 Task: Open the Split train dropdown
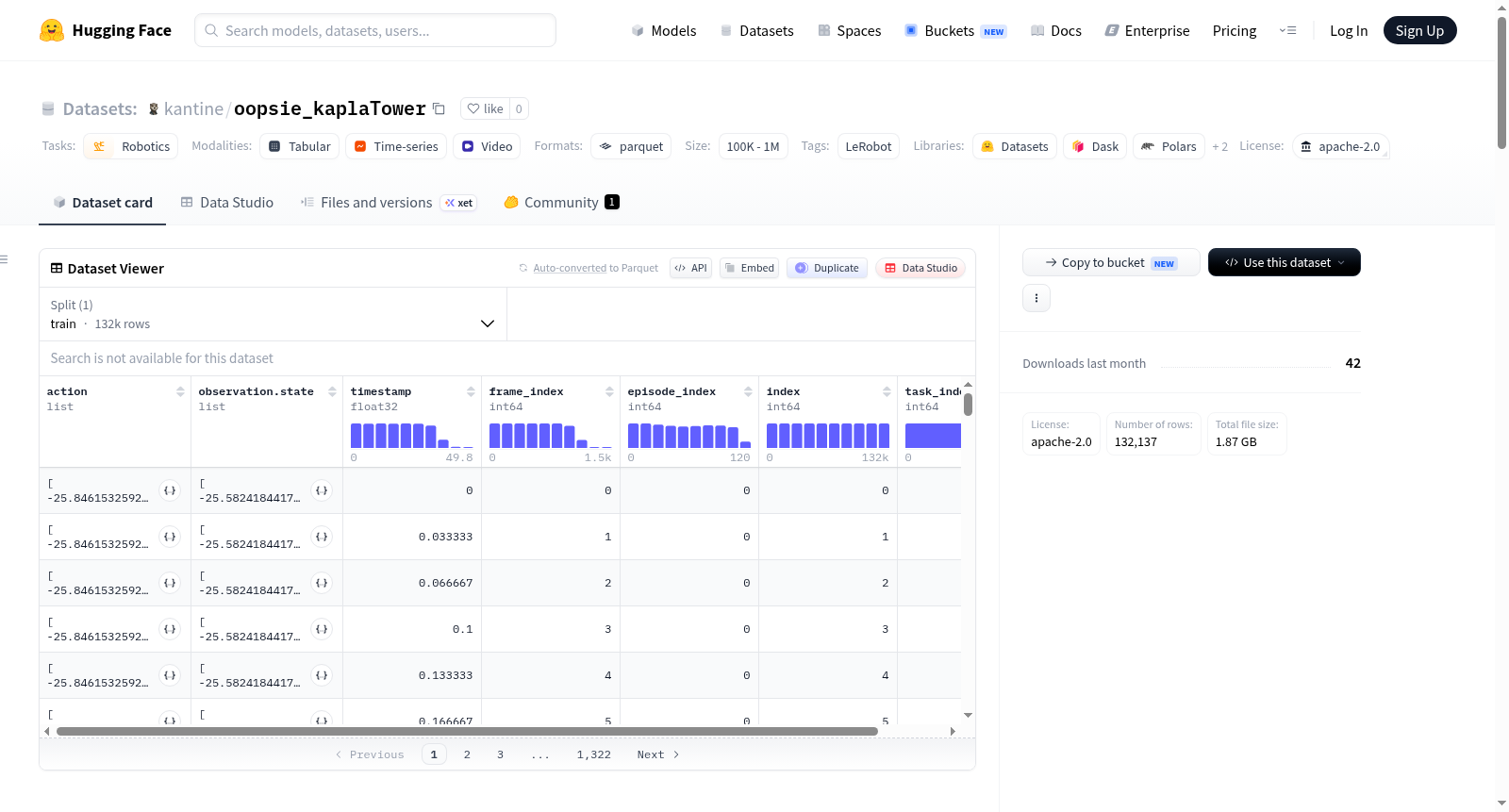pos(274,314)
